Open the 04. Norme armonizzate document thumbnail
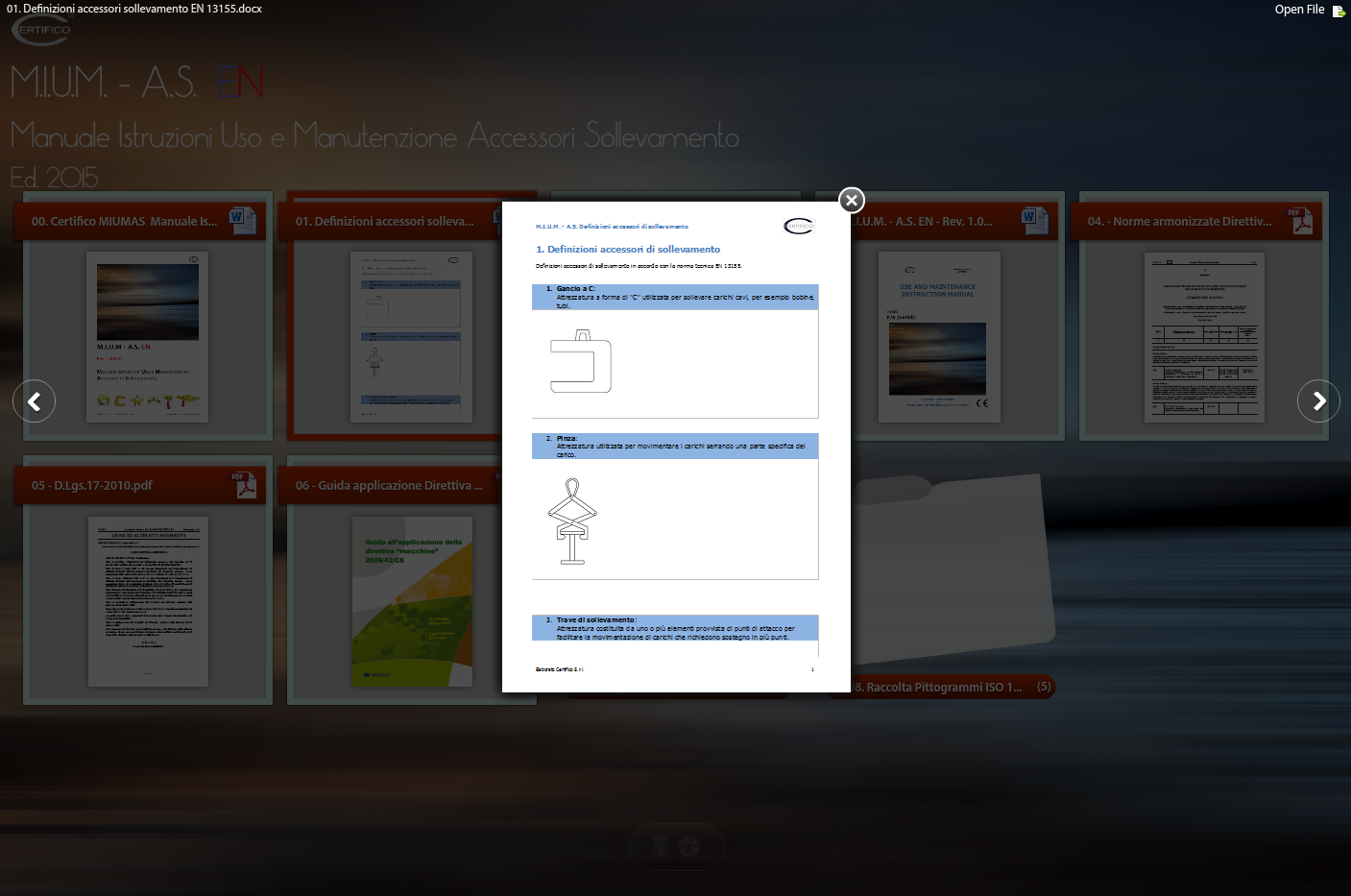The image size is (1351, 896). 1204,336
